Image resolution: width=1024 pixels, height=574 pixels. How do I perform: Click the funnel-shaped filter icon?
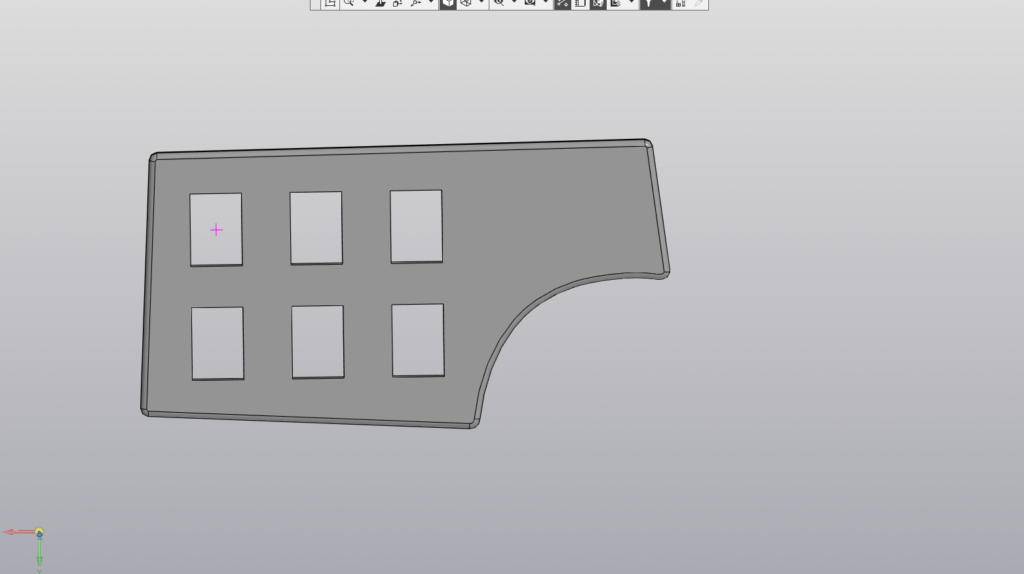click(x=647, y=4)
